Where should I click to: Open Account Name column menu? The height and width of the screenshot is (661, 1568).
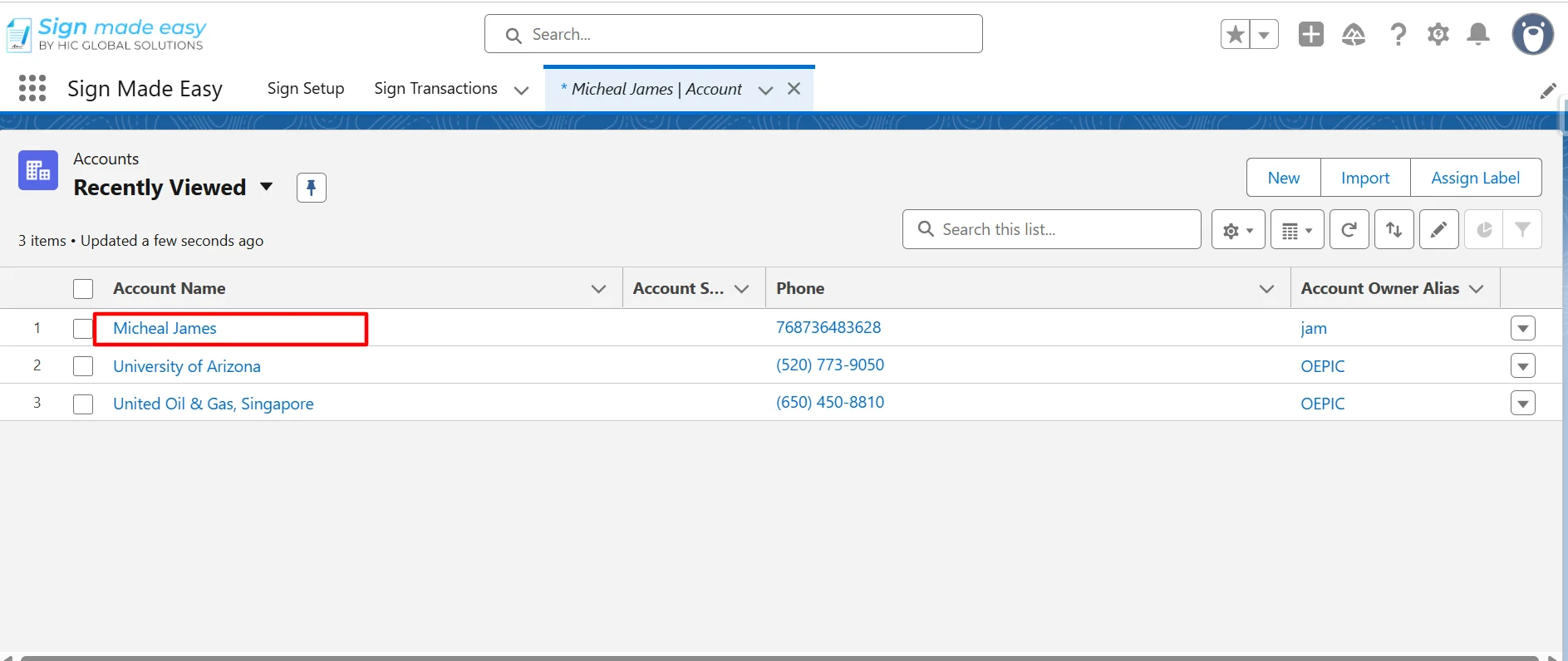click(598, 289)
